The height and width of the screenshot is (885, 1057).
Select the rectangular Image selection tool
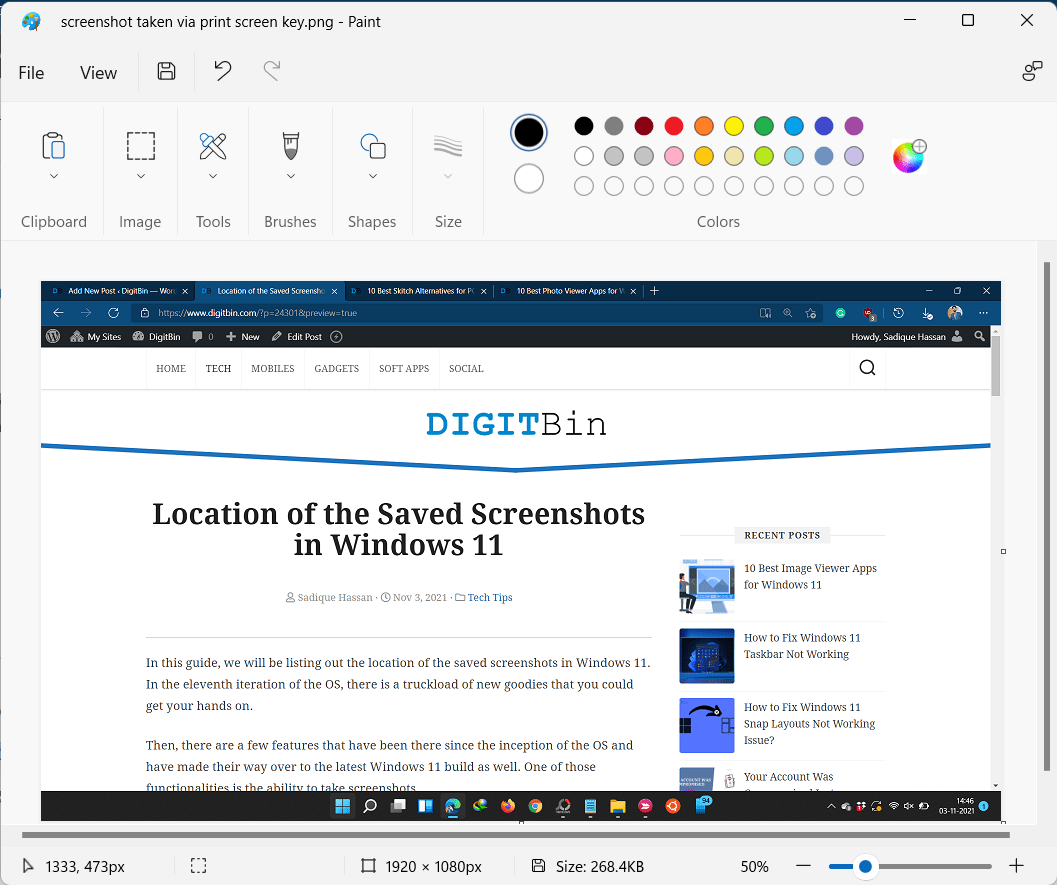[x=140, y=146]
